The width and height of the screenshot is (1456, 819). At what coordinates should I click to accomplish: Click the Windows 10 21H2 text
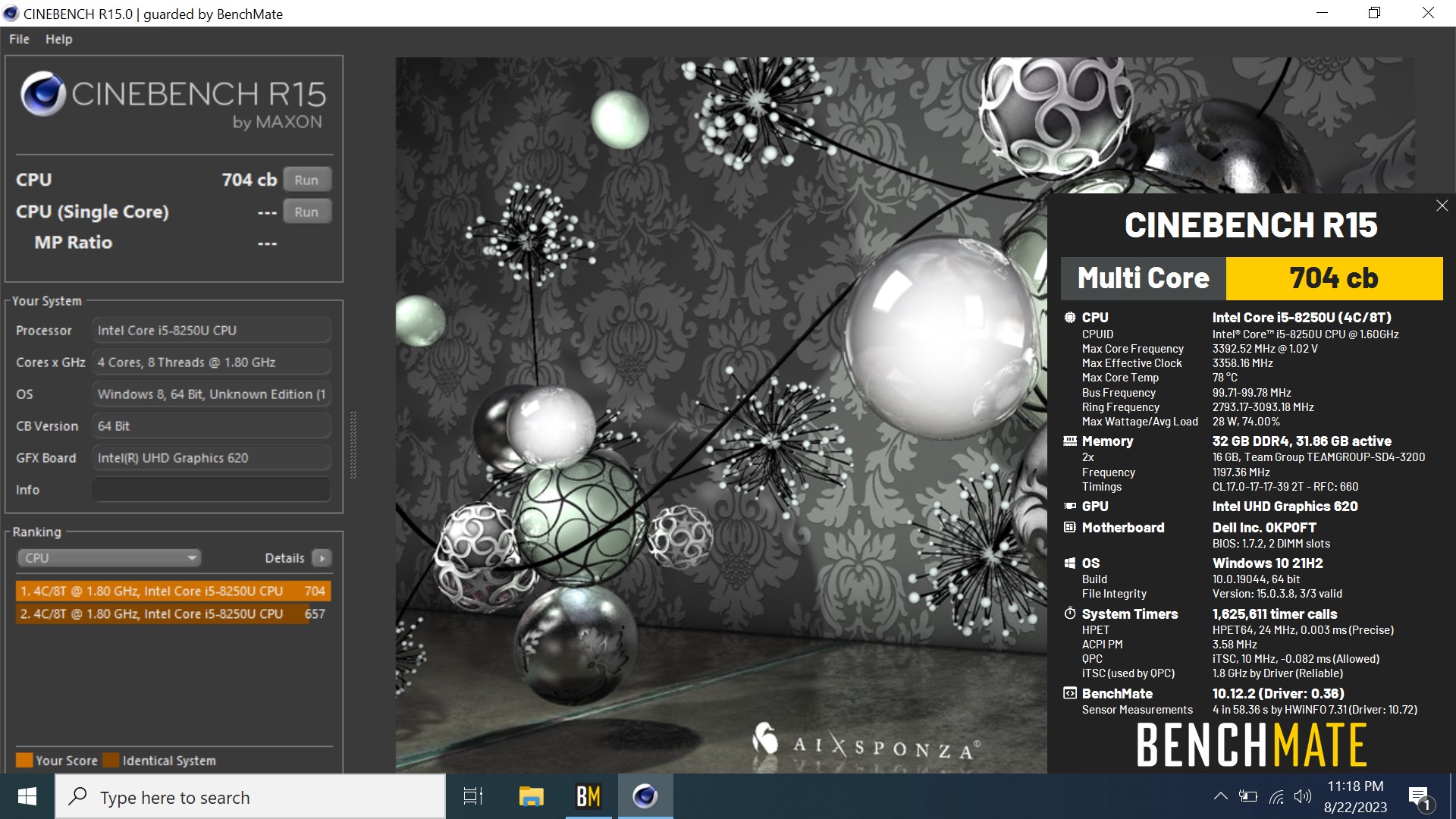[1267, 563]
